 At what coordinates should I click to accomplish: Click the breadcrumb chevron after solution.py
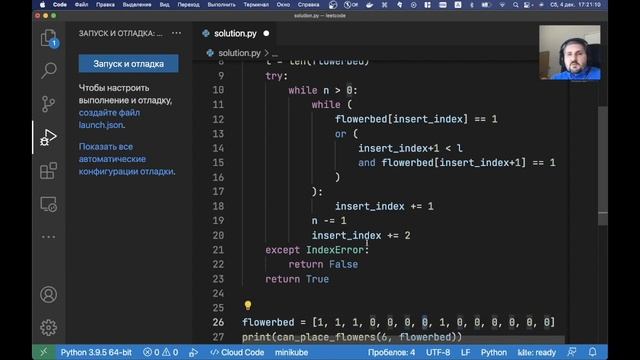pos(266,53)
